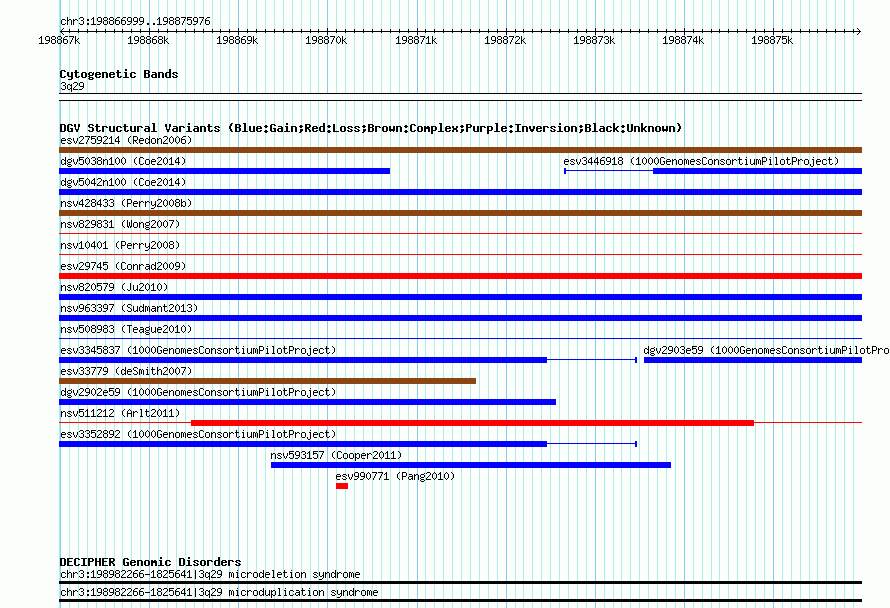Screen dimensions: 890x608
Task: Click the 3q29 cytogenetic band label
Action: tap(72, 86)
